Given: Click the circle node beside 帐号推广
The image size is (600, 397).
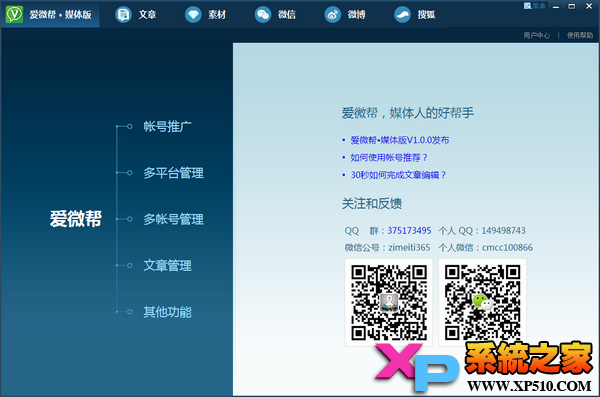Looking at the screenshot, I should (x=129, y=126).
